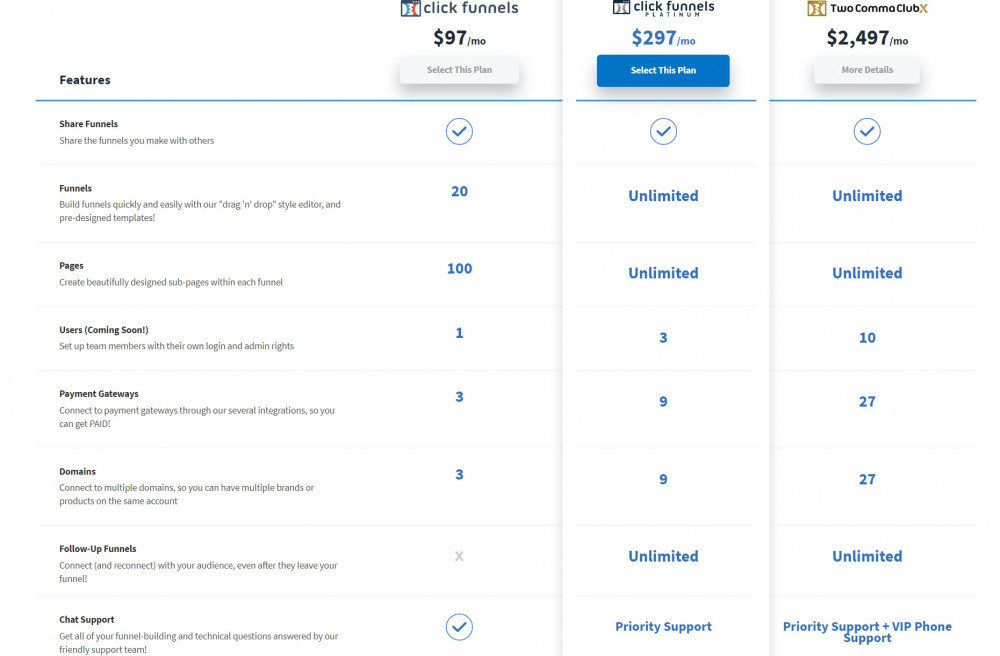This screenshot has width=1000, height=656.
Task: Click the 100 pages value
Action: click(459, 268)
